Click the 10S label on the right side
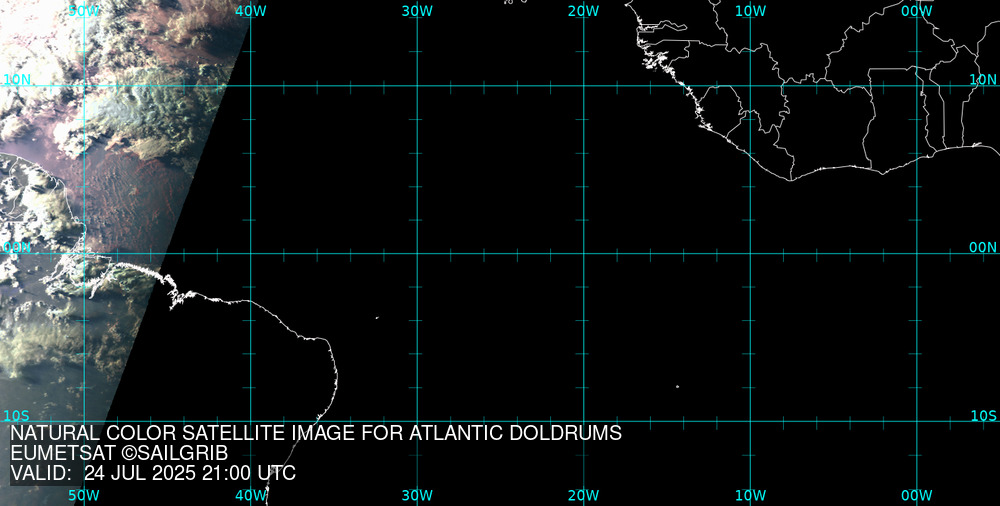The image size is (1000, 506). (983, 416)
